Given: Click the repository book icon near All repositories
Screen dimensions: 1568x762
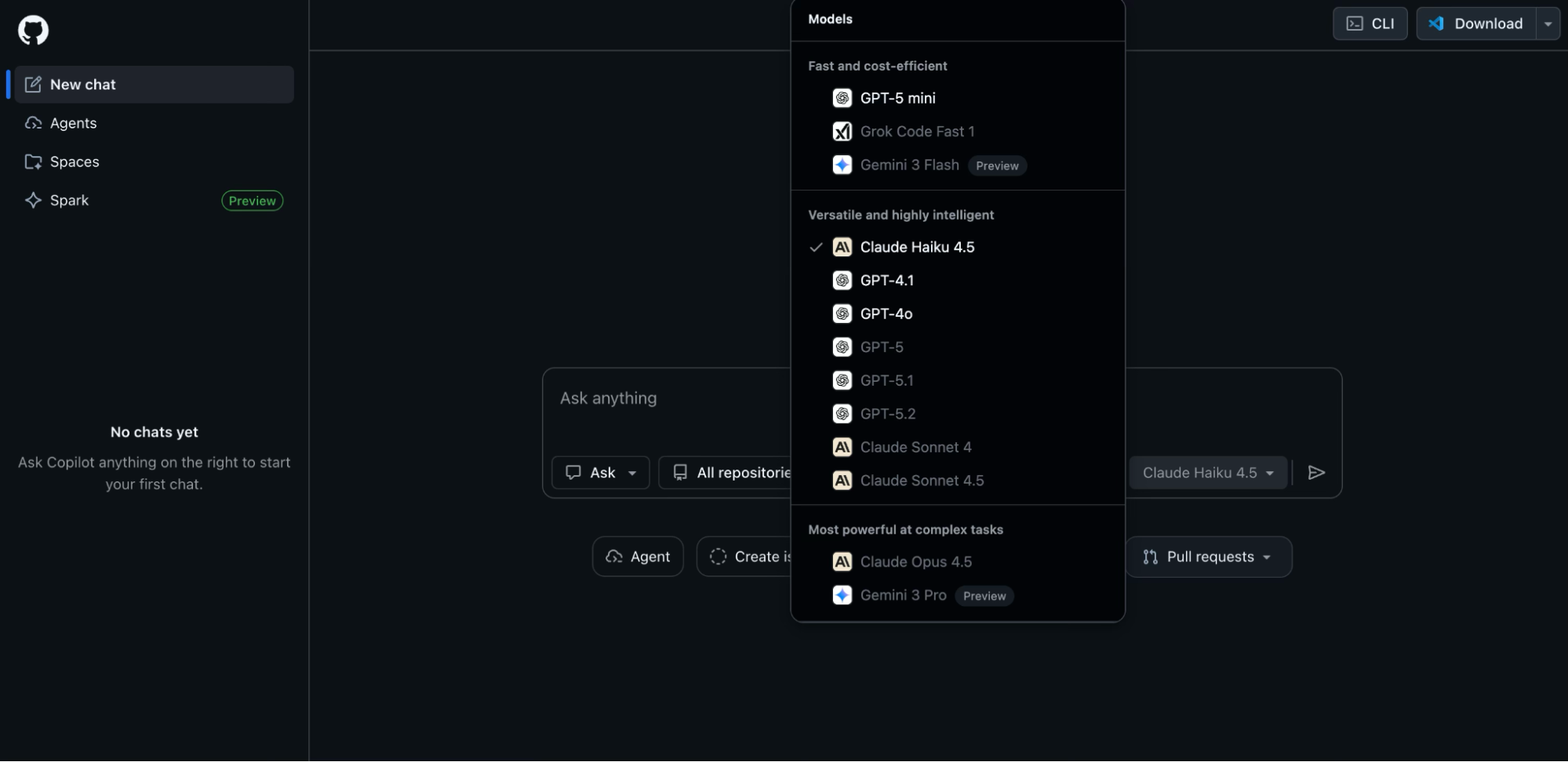Looking at the screenshot, I should click(678, 472).
